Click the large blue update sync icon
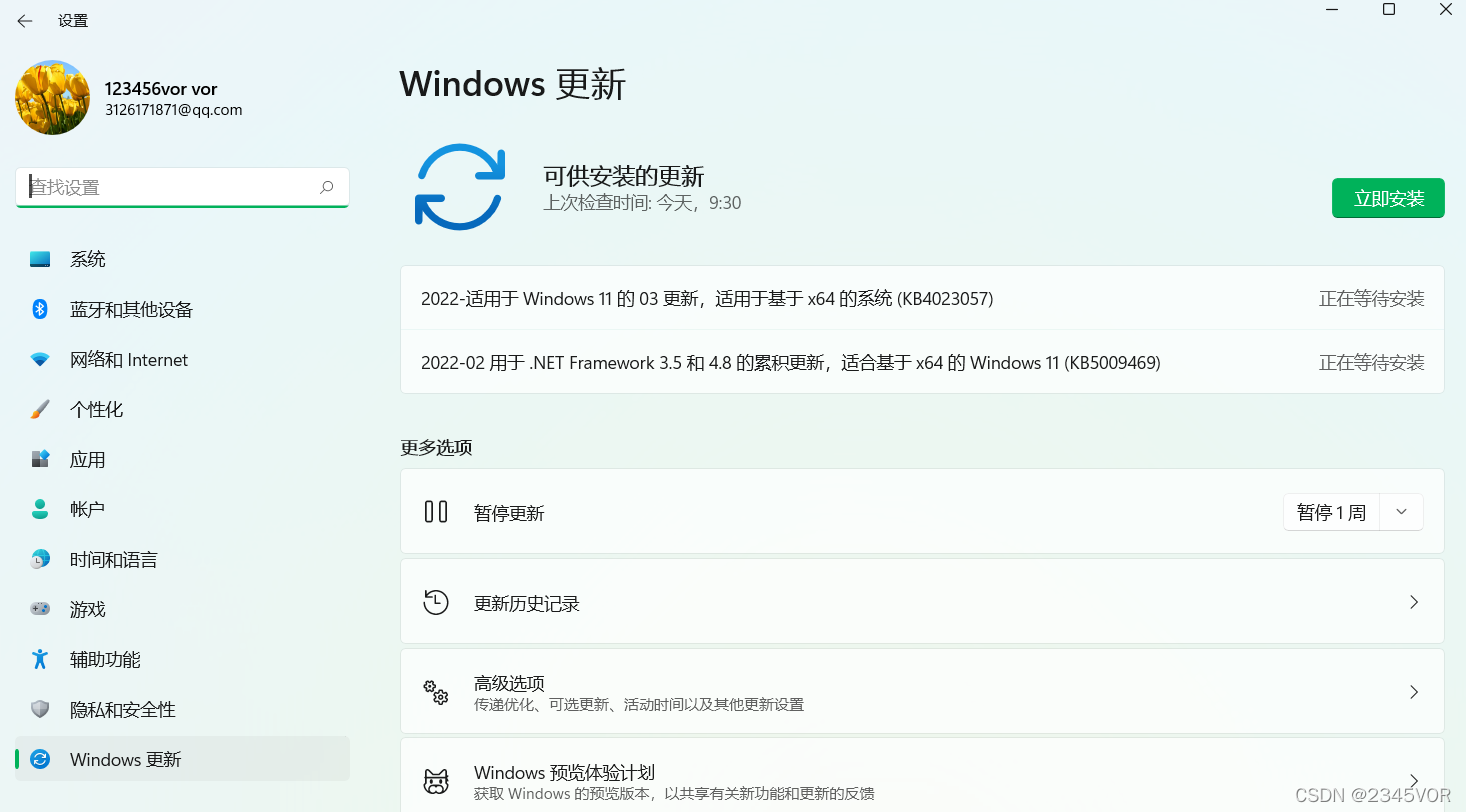1466x812 pixels. pyautogui.click(x=460, y=187)
